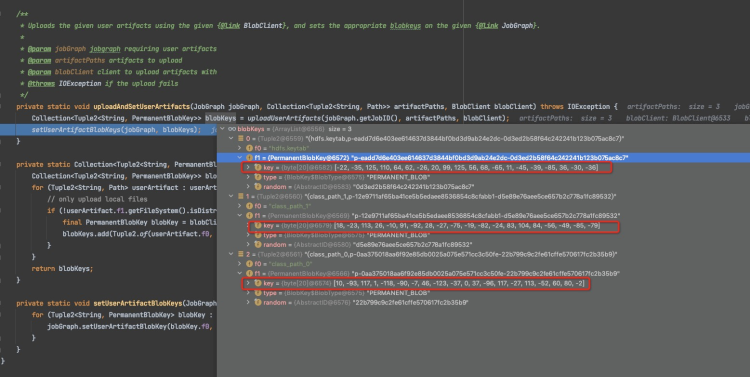Follow the {@link BlobClient} javadoc link

[253, 26]
